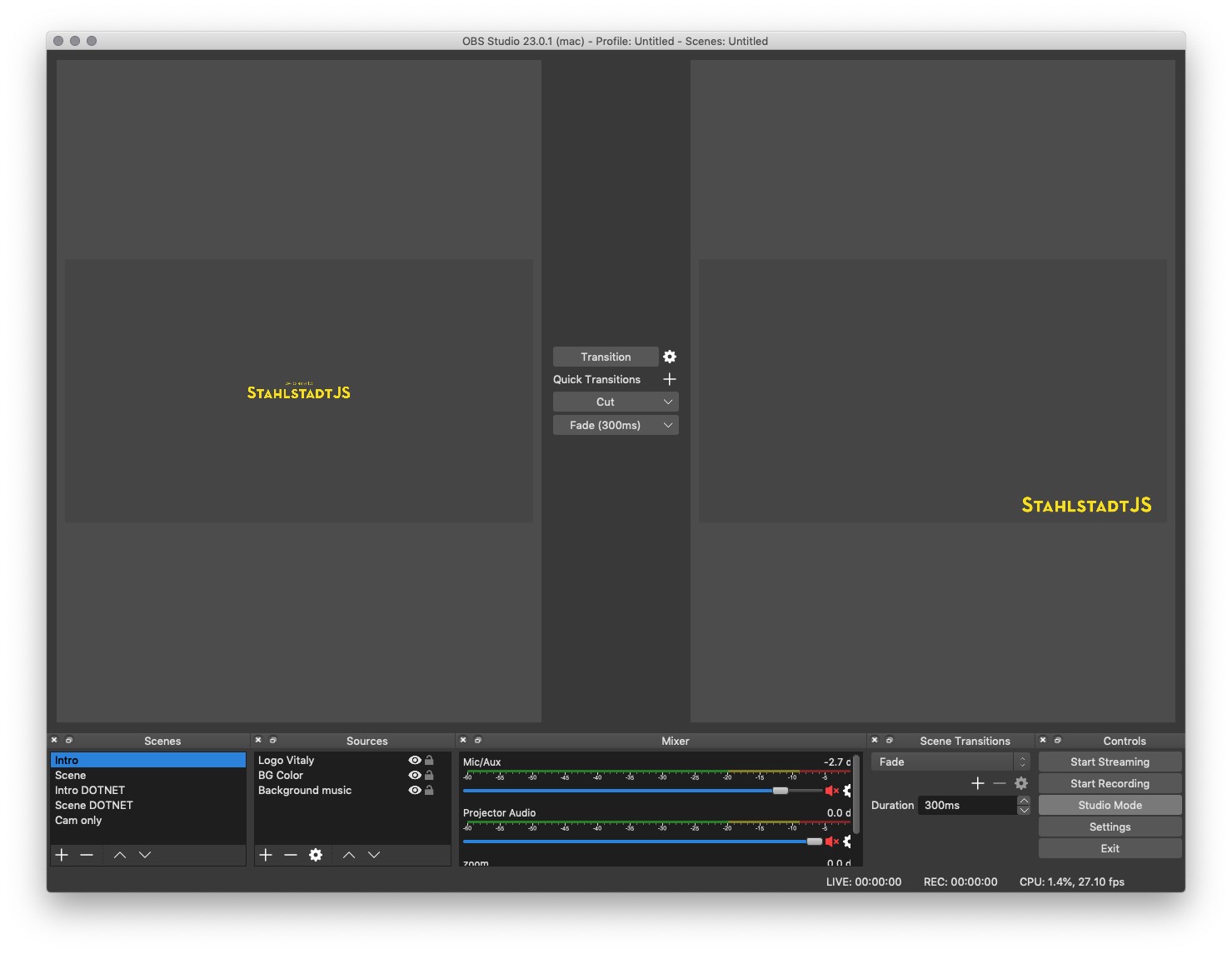Remove the scene transition with the minus icon
The height and width of the screenshot is (954, 1232).
(x=1000, y=783)
